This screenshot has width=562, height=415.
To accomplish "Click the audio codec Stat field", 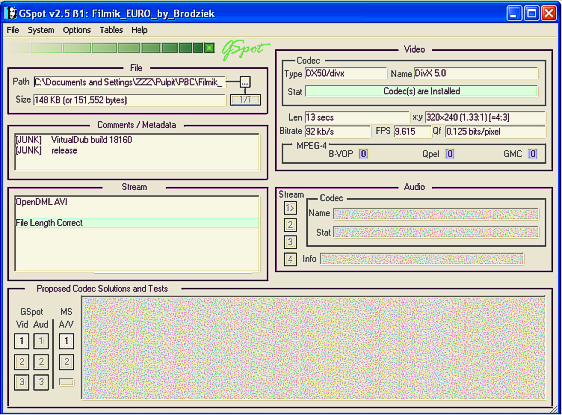I will pyautogui.click(x=436, y=232).
